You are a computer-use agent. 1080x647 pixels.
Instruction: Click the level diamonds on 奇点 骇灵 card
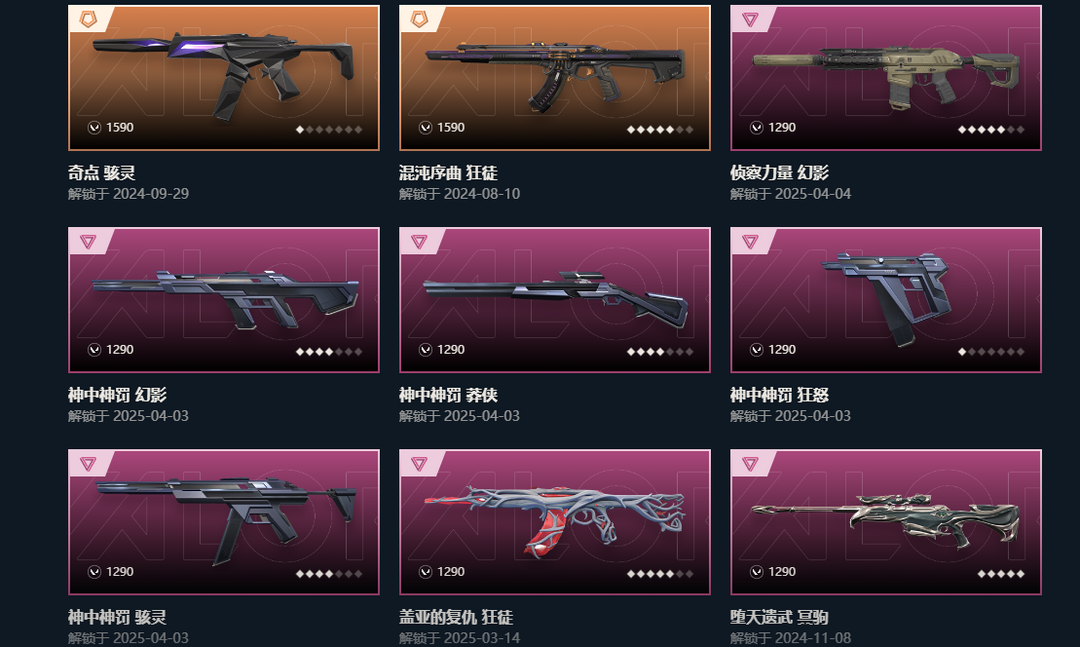tap(329, 129)
